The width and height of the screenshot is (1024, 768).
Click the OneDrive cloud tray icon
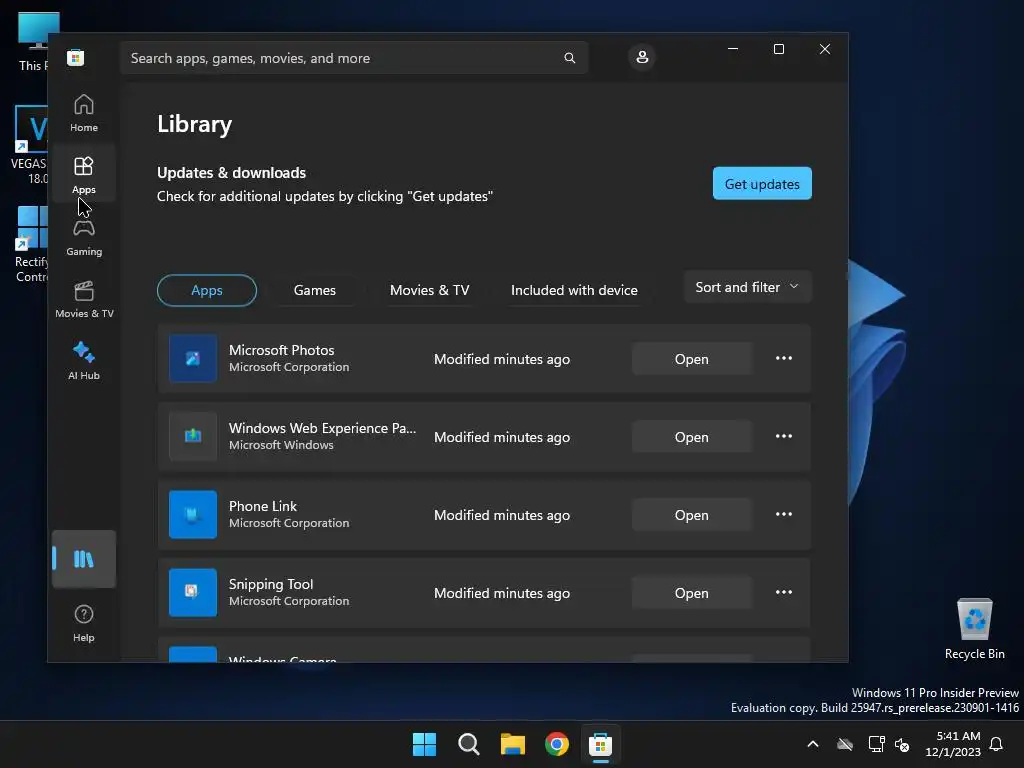tap(845, 744)
